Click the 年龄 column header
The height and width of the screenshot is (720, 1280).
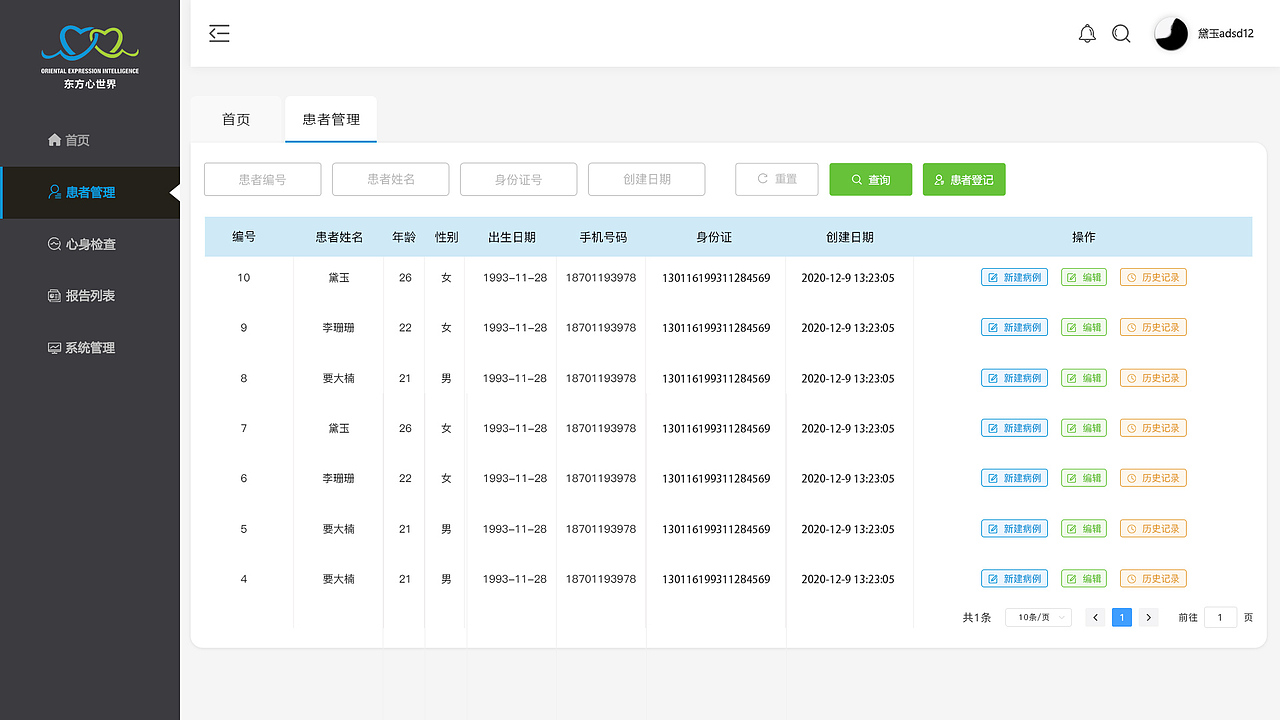(404, 237)
